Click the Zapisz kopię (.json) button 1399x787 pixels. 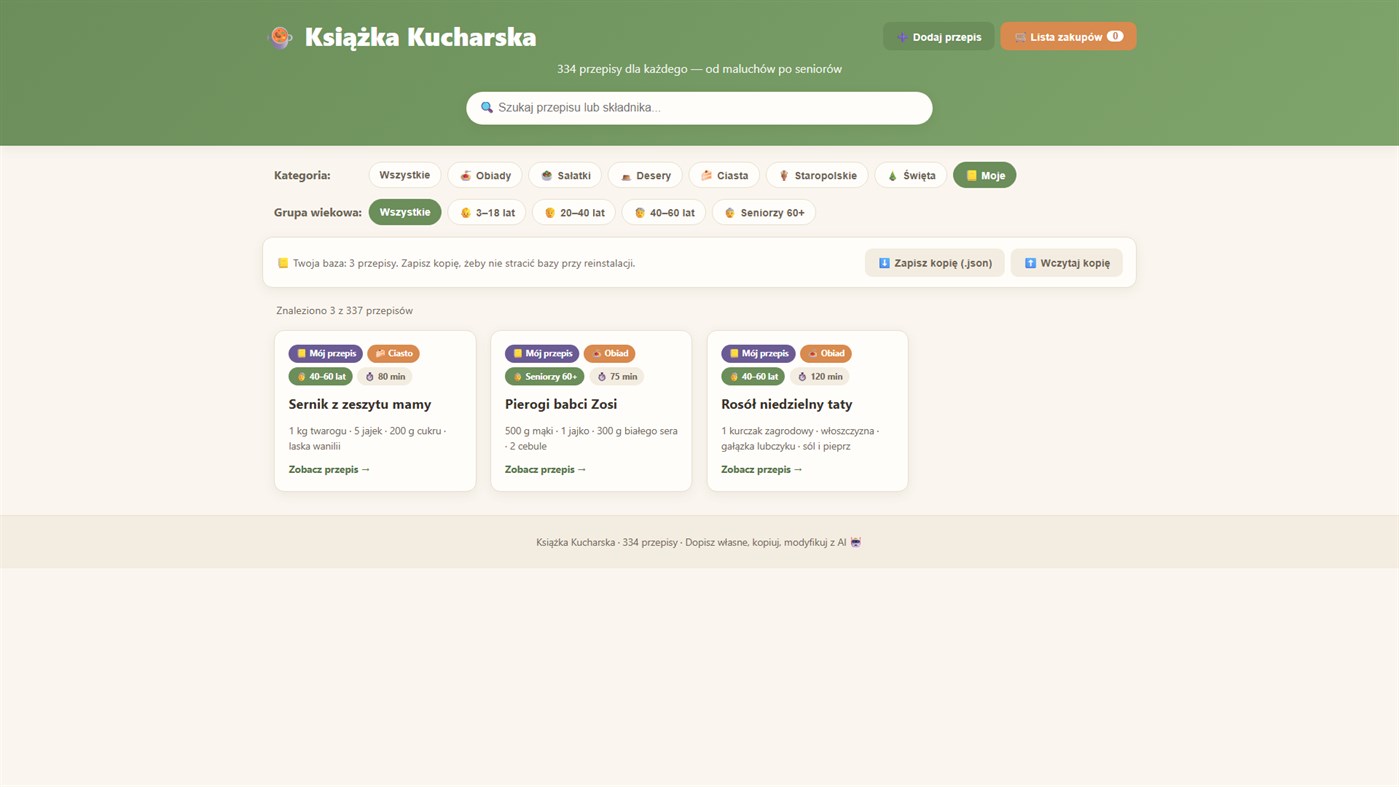[x=935, y=263]
